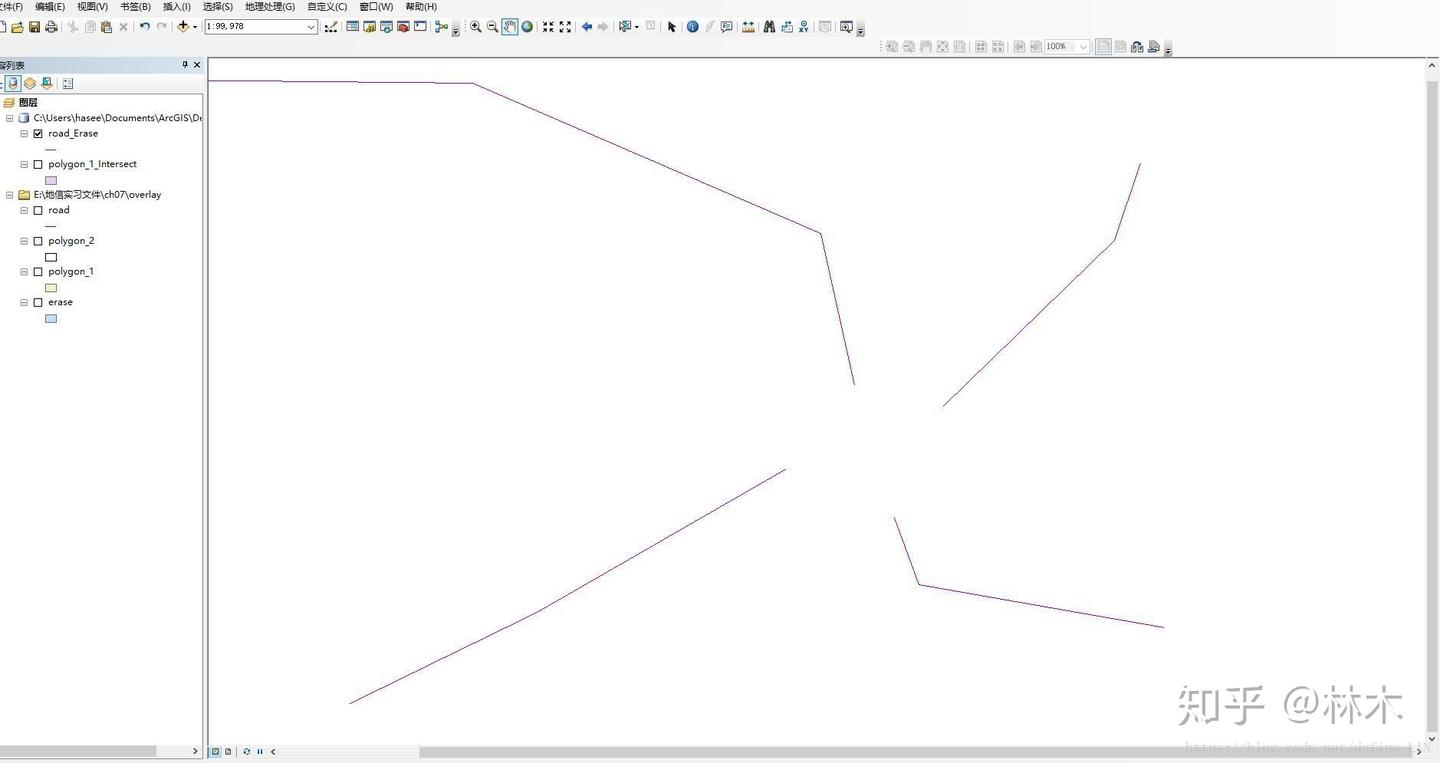This screenshot has width=1440, height=763.
Task: Open the Go To XY tool
Action: click(x=804, y=27)
